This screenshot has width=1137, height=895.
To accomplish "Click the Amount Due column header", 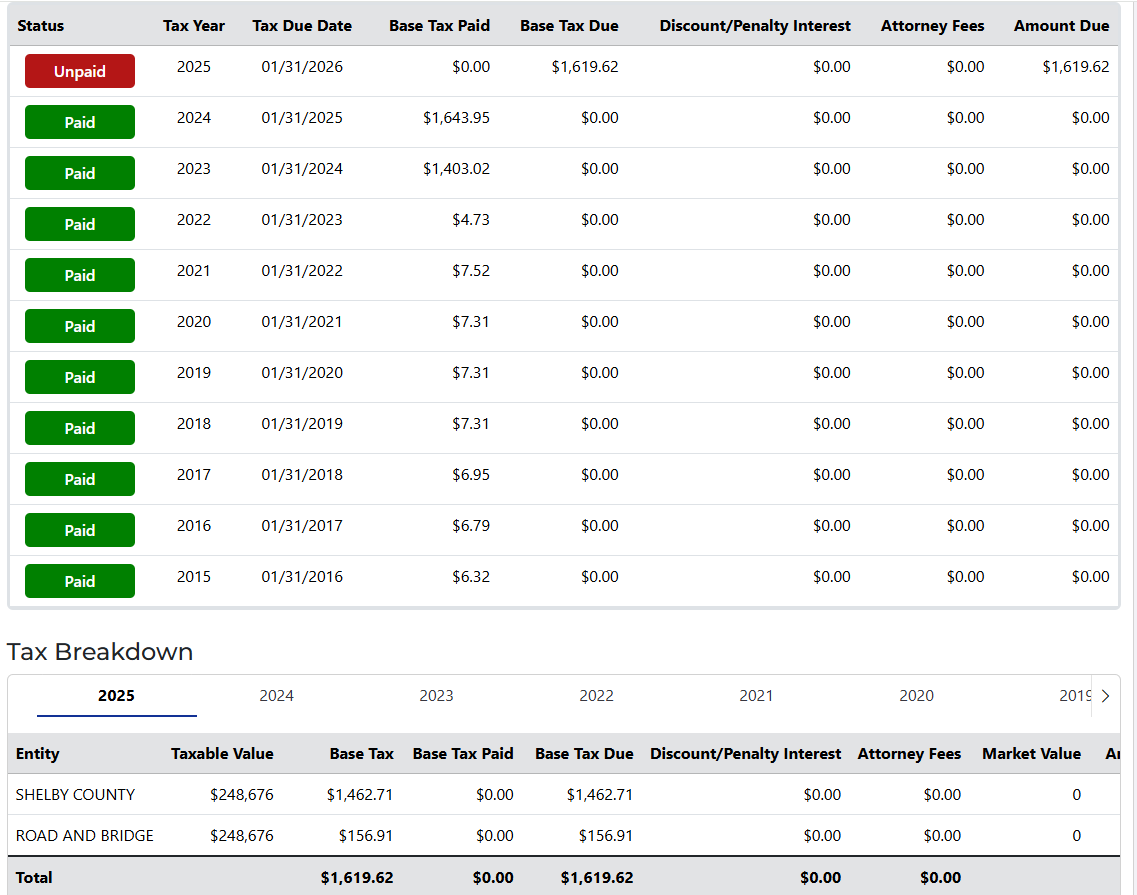I will click(x=1061, y=26).
